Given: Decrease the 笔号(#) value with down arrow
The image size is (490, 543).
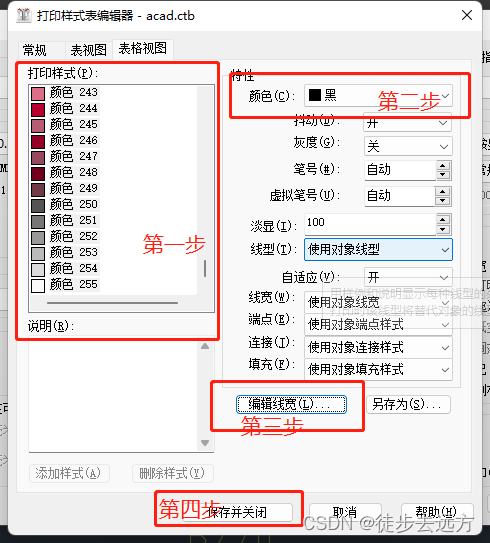Looking at the screenshot, I should tap(443, 175).
